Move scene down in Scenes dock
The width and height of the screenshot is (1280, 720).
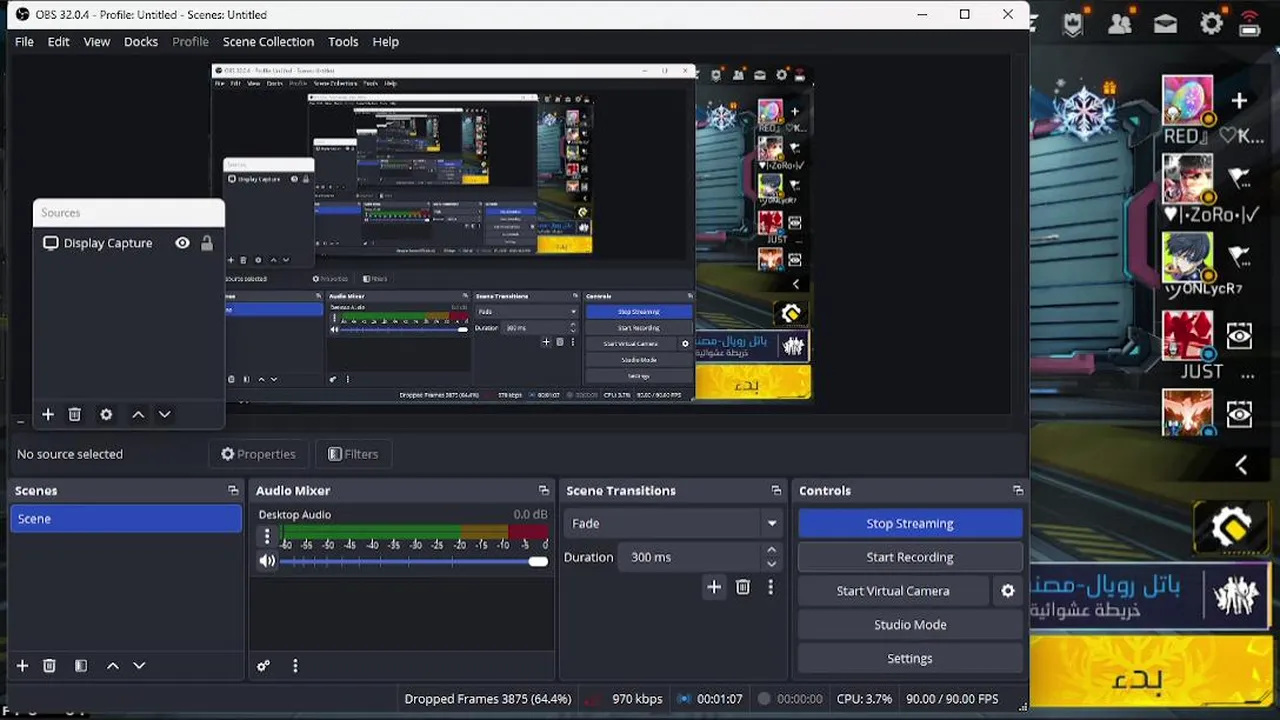click(x=140, y=666)
